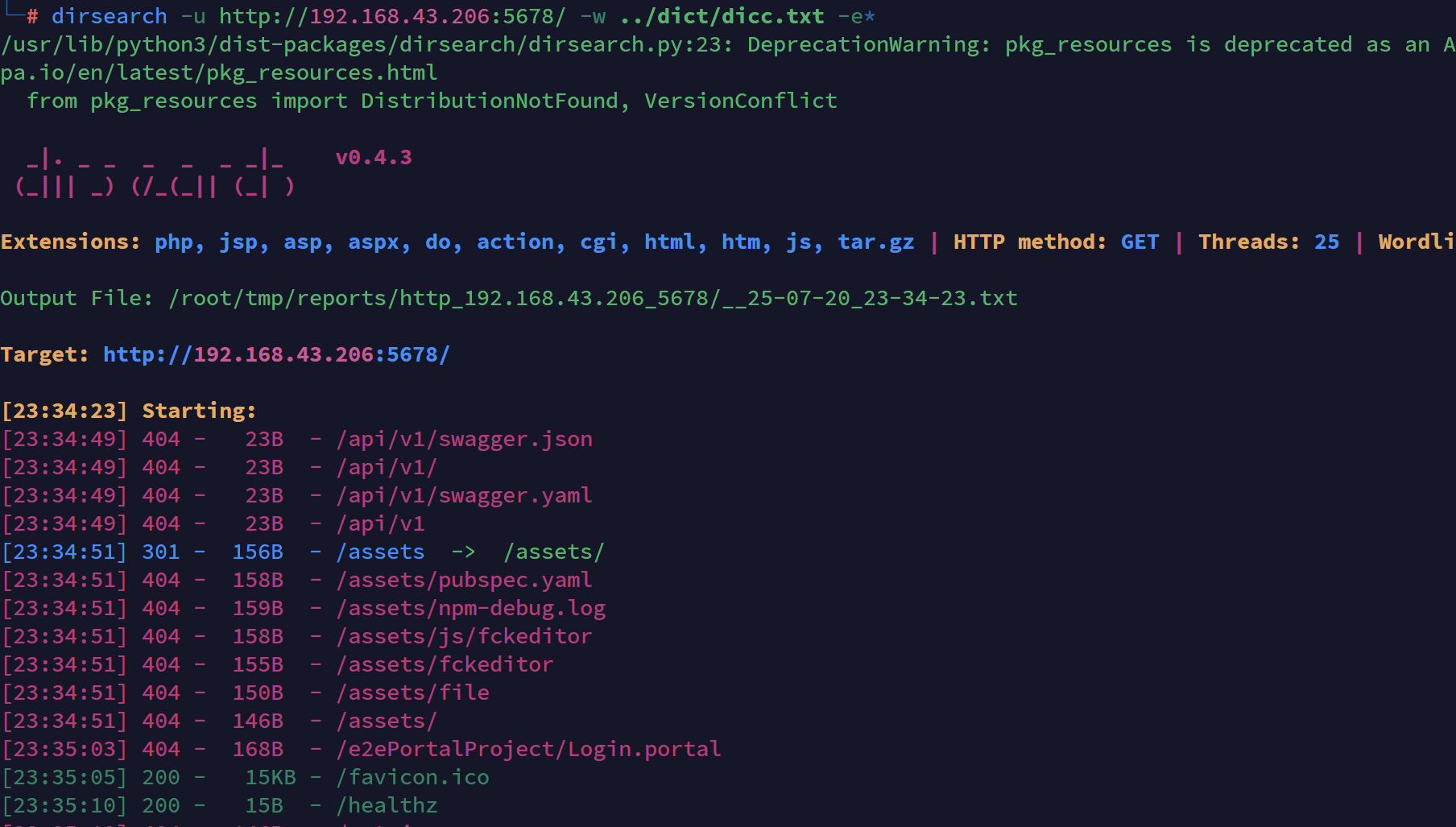Click the ../dict/dicc.txt wordlist argument
The height and width of the screenshot is (827, 1456).
pyautogui.click(x=722, y=16)
